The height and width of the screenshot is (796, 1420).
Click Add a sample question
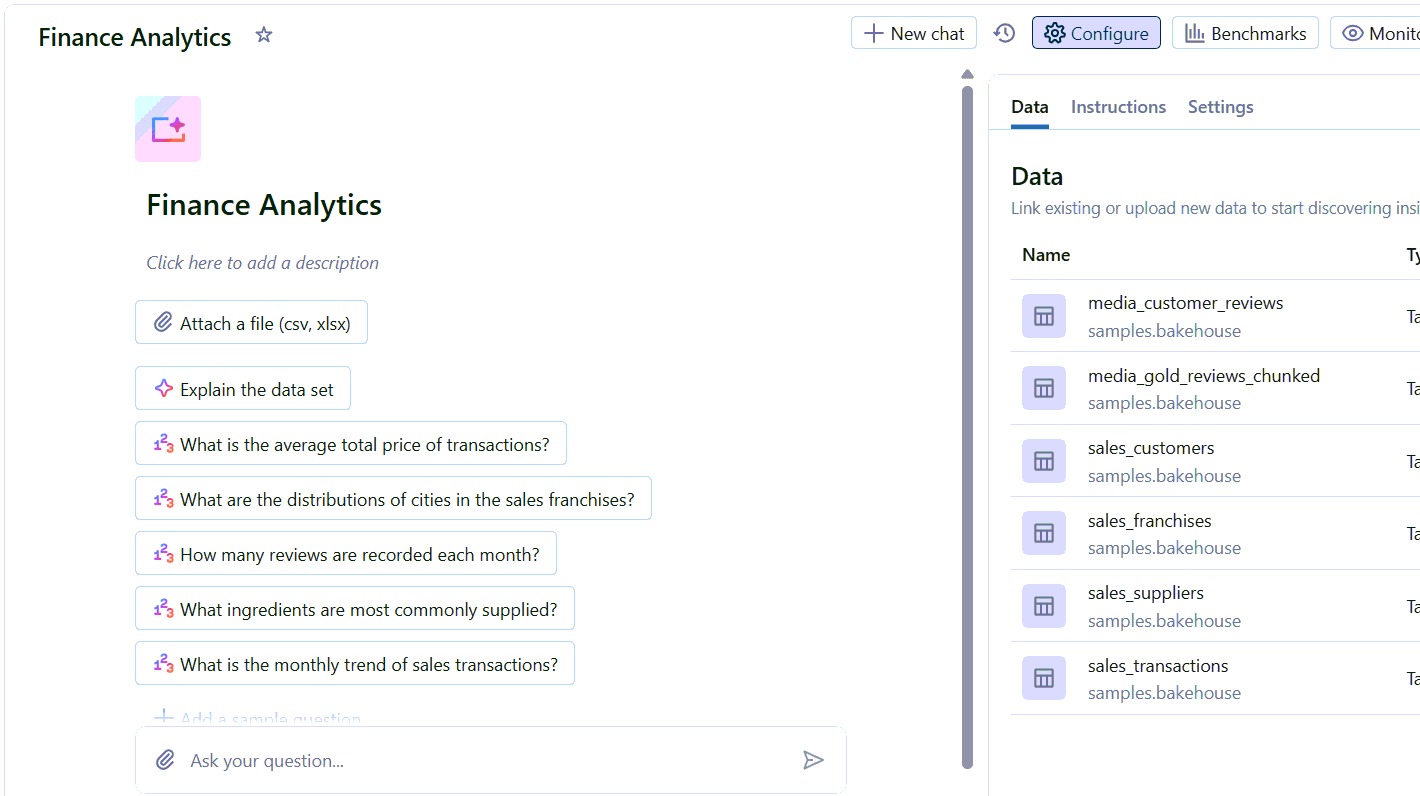[x=256, y=716]
